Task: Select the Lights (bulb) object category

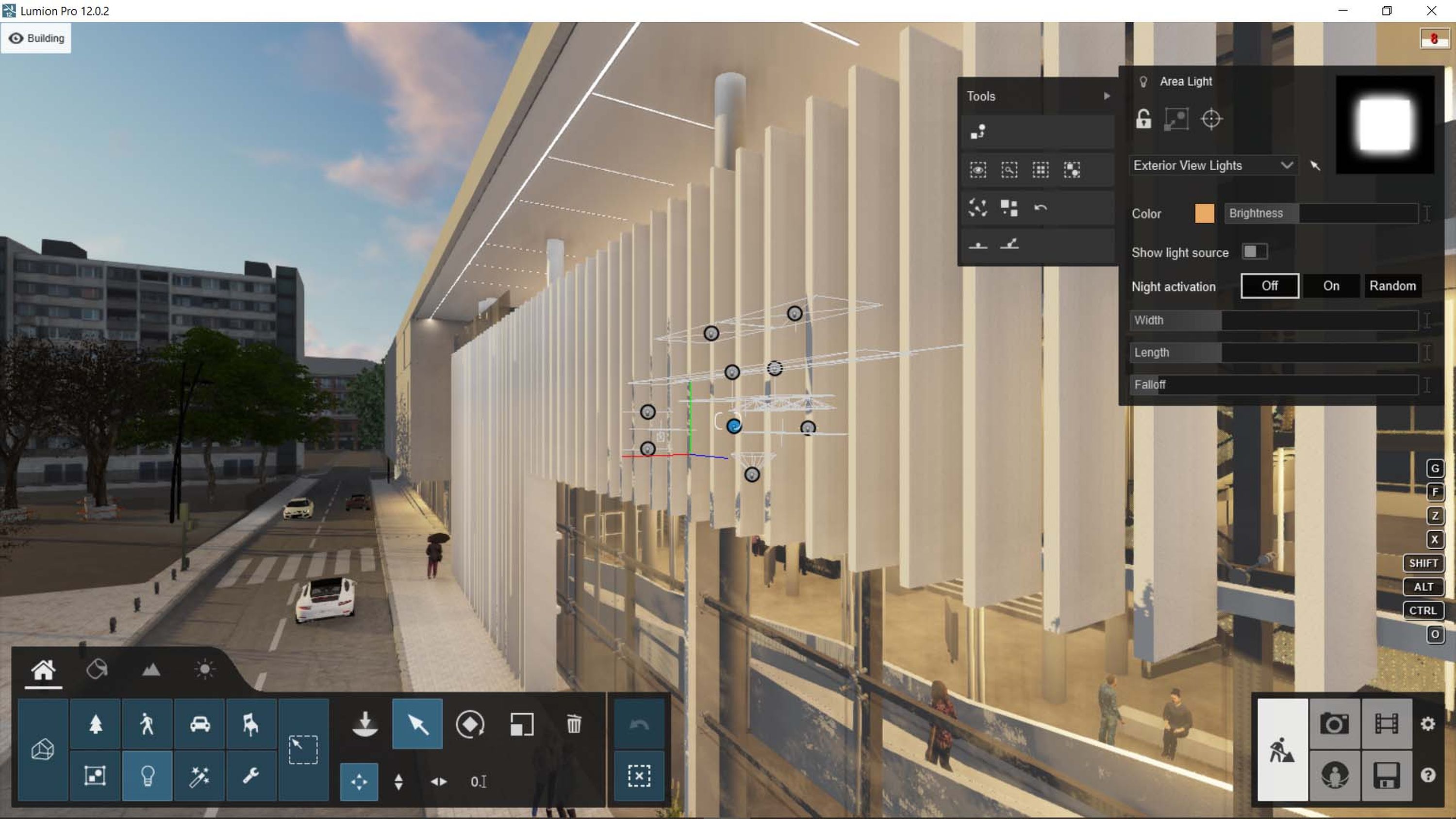Action: (147, 775)
